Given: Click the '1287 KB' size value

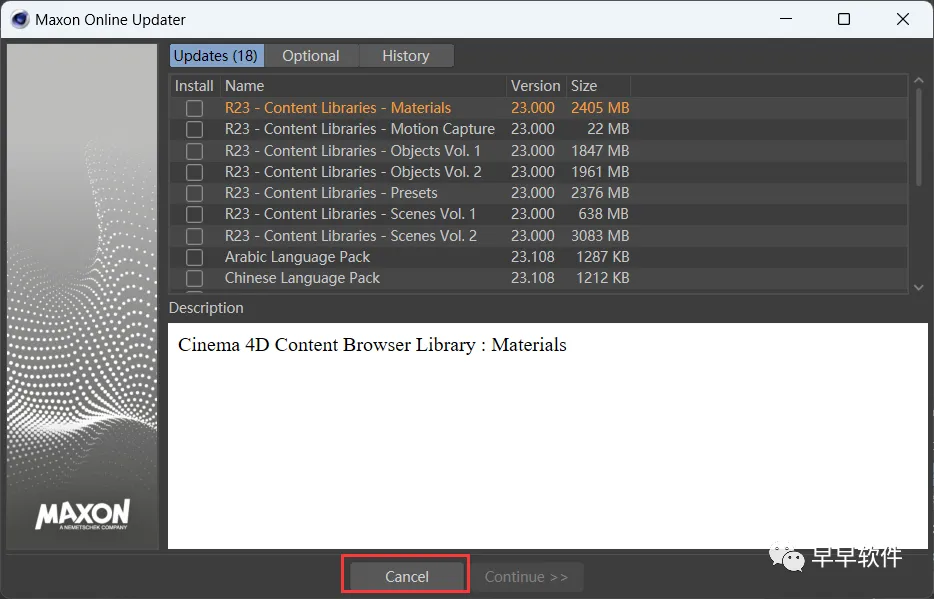Looking at the screenshot, I should coord(602,257).
